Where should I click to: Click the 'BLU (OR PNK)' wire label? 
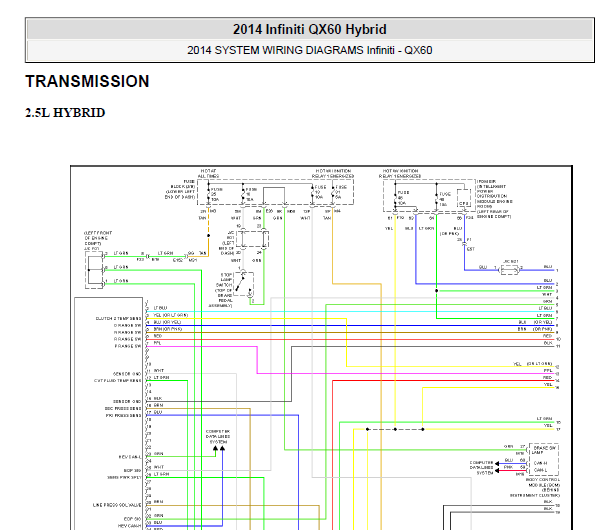[x=450, y=231]
